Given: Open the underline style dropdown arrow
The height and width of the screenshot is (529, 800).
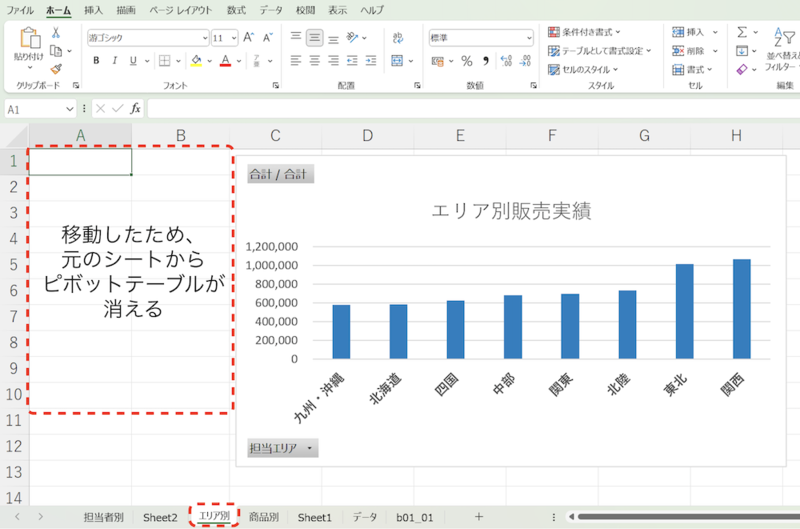Looking at the screenshot, I should (x=147, y=61).
